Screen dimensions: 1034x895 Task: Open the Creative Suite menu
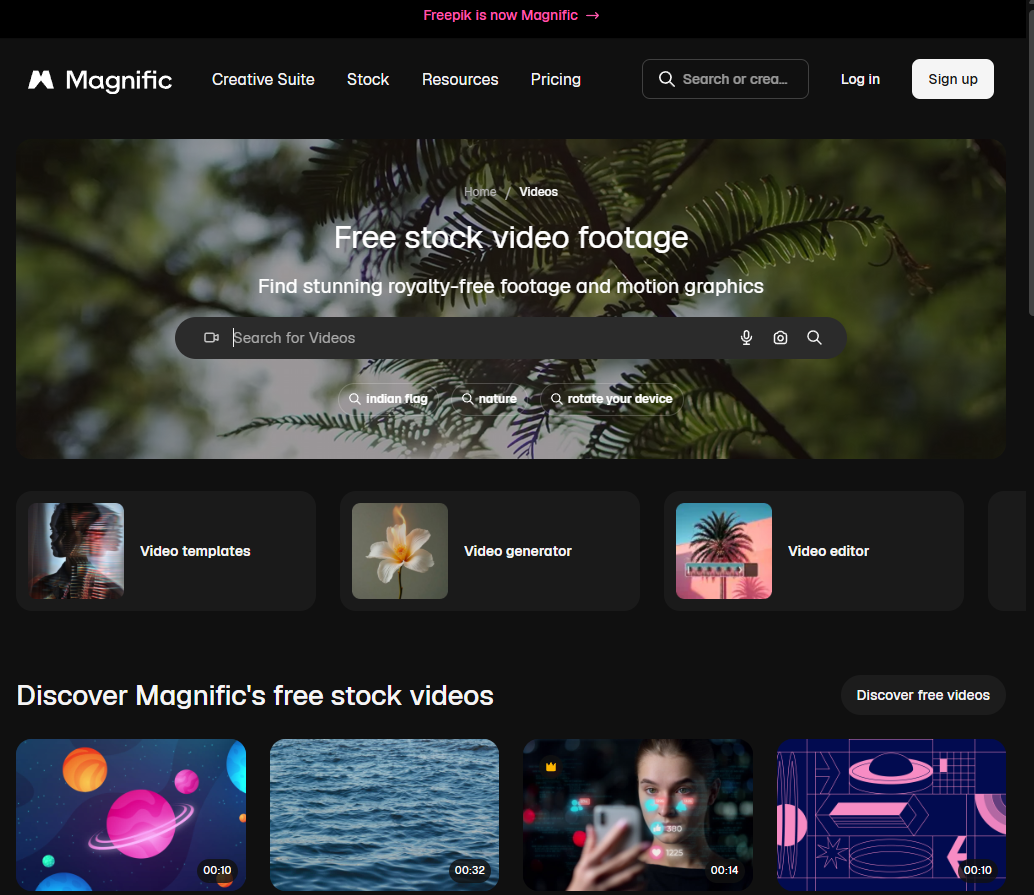tap(263, 79)
